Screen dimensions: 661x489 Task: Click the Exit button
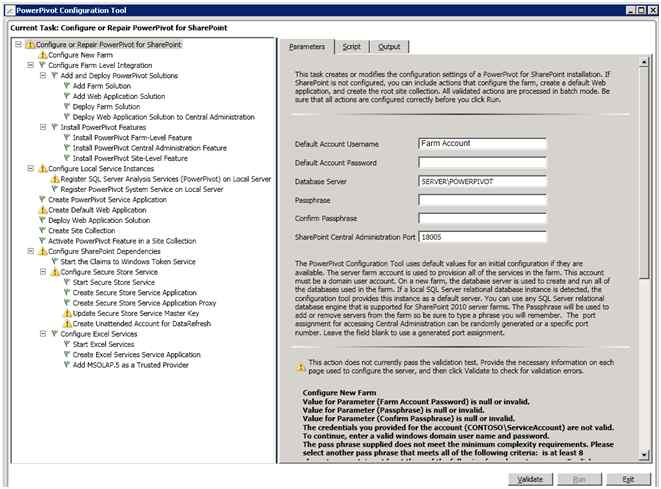pyautogui.click(x=628, y=479)
